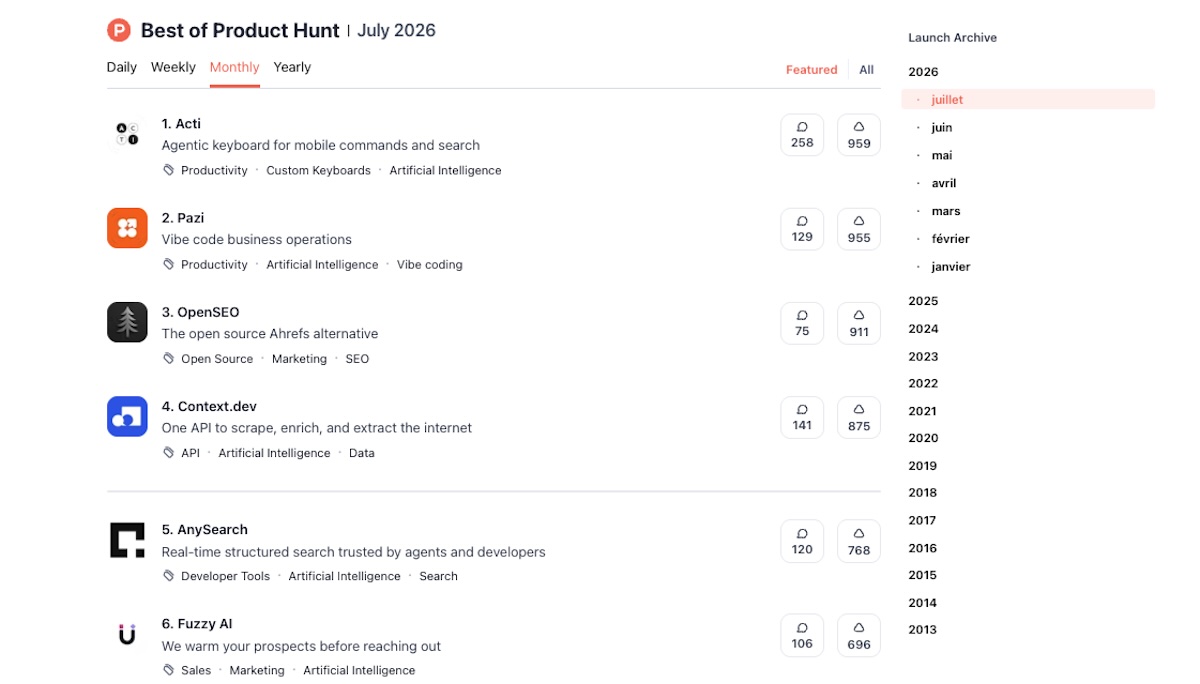Switch to the Weekly tab

pyautogui.click(x=173, y=67)
